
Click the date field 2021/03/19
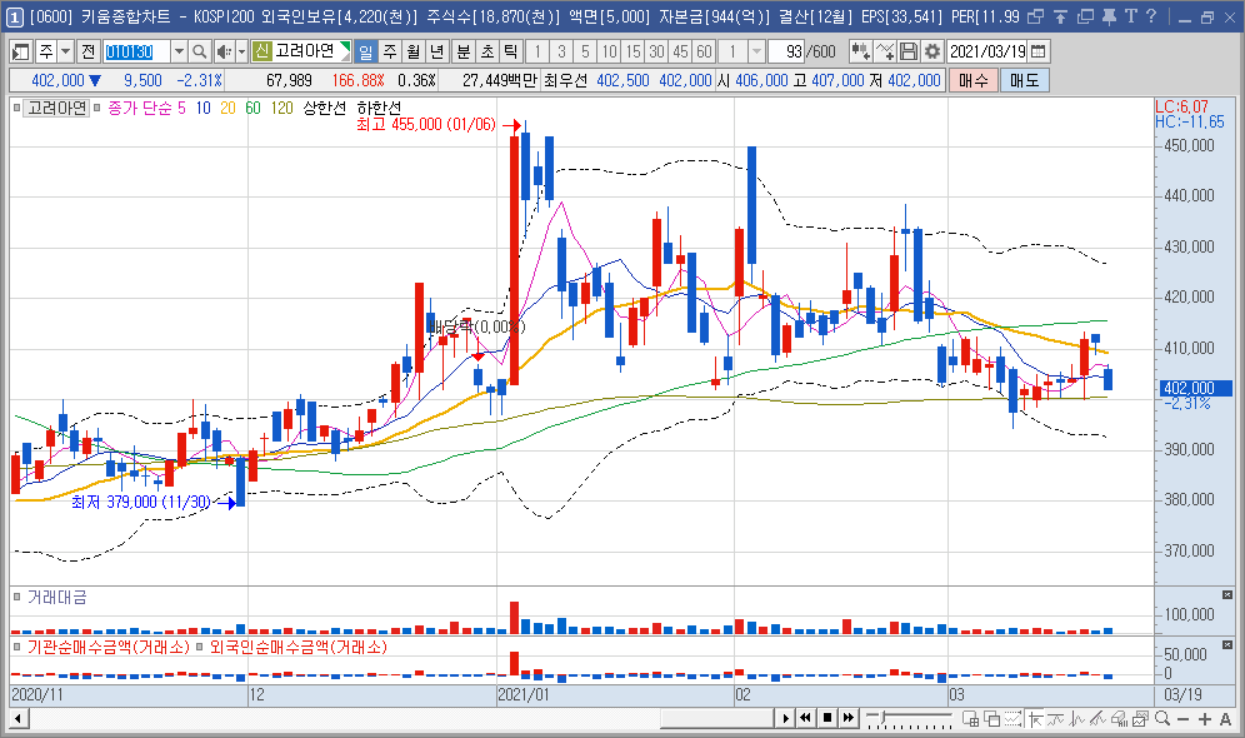987,51
